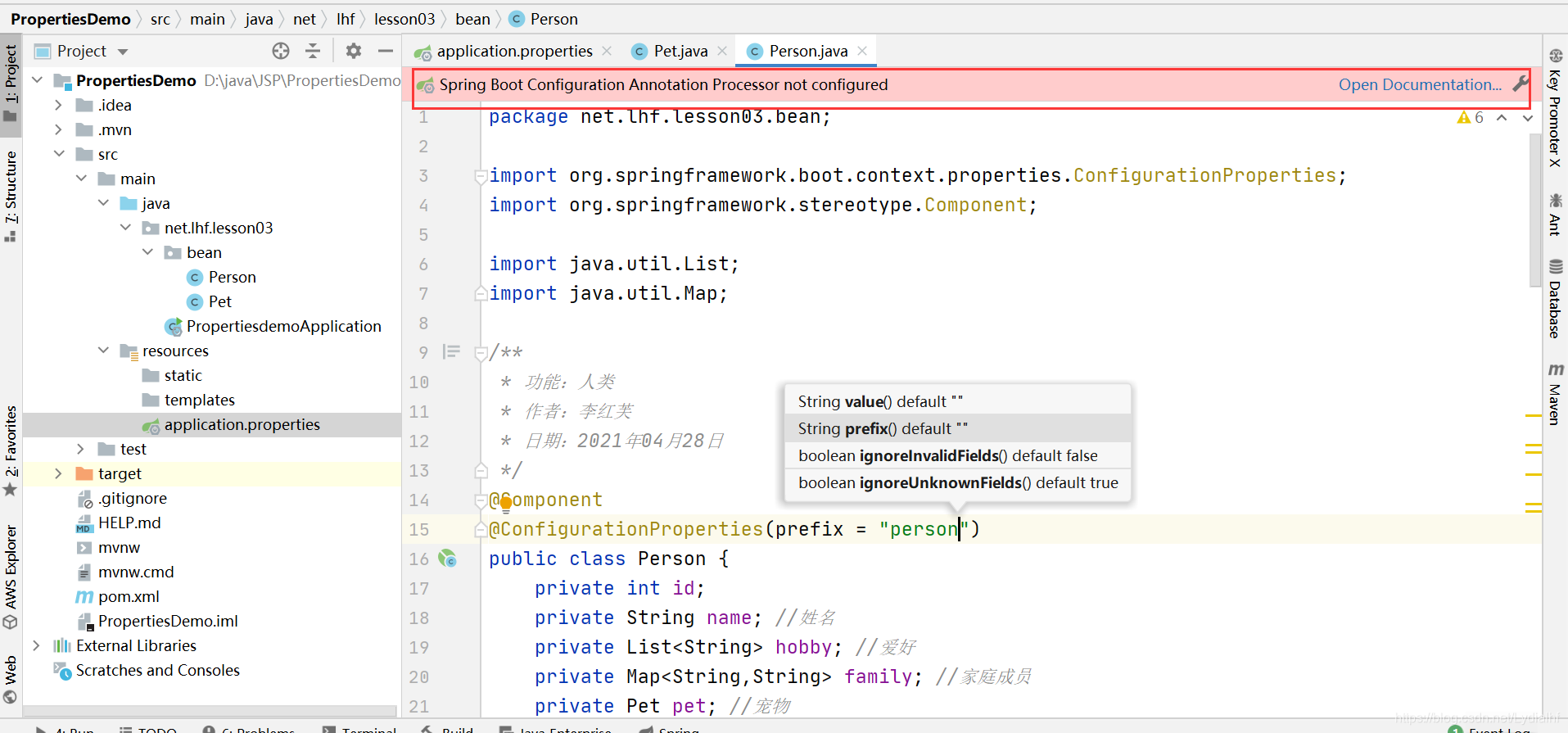Switch to application.properties tab
This screenshot has width=1568, height=733.
[x=513, y=51]
